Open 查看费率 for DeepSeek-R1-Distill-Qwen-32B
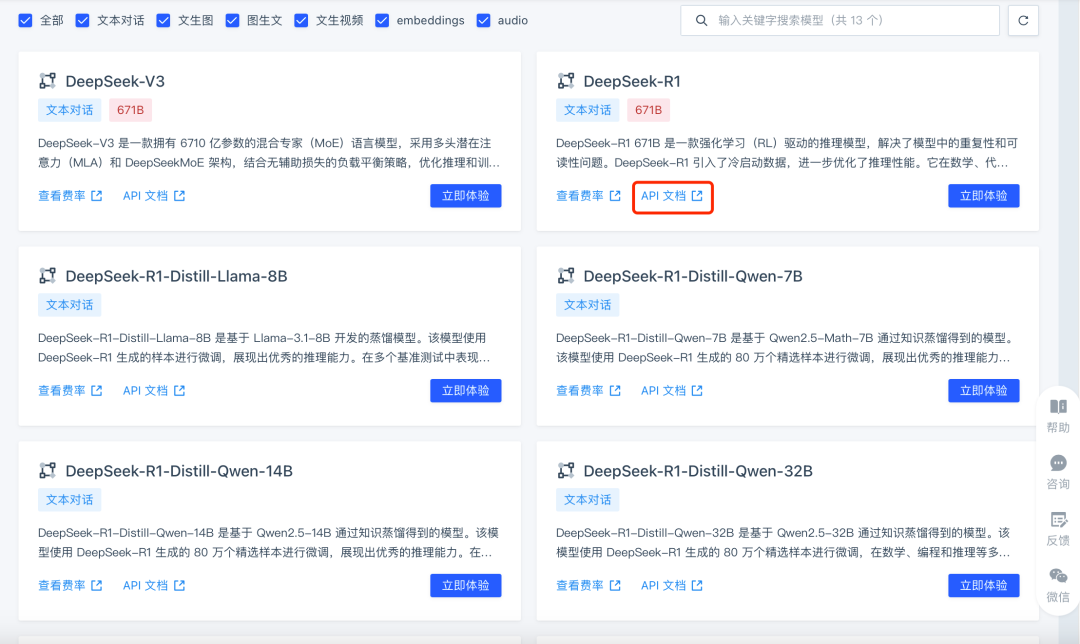This screenshot has height=644, width=1080. 588,585
